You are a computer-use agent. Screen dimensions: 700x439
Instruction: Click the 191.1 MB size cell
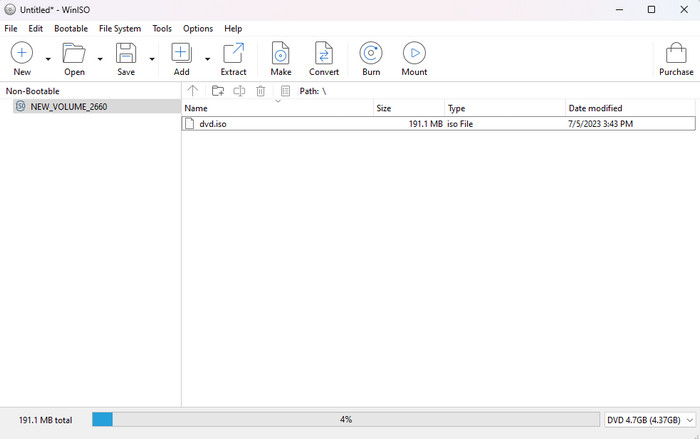pos(425,124)
